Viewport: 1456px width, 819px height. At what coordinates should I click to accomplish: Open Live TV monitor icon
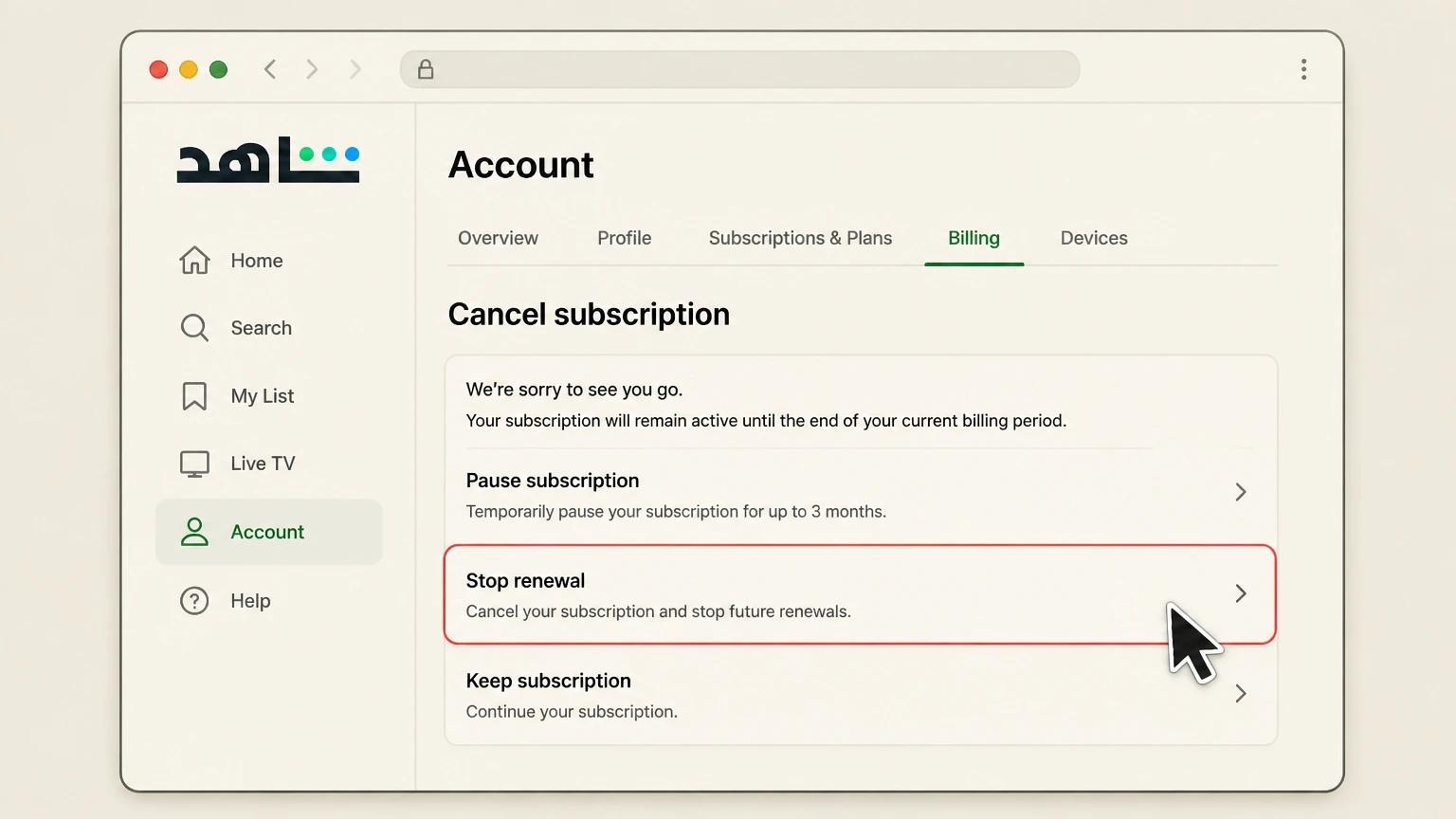pos(194,464)
